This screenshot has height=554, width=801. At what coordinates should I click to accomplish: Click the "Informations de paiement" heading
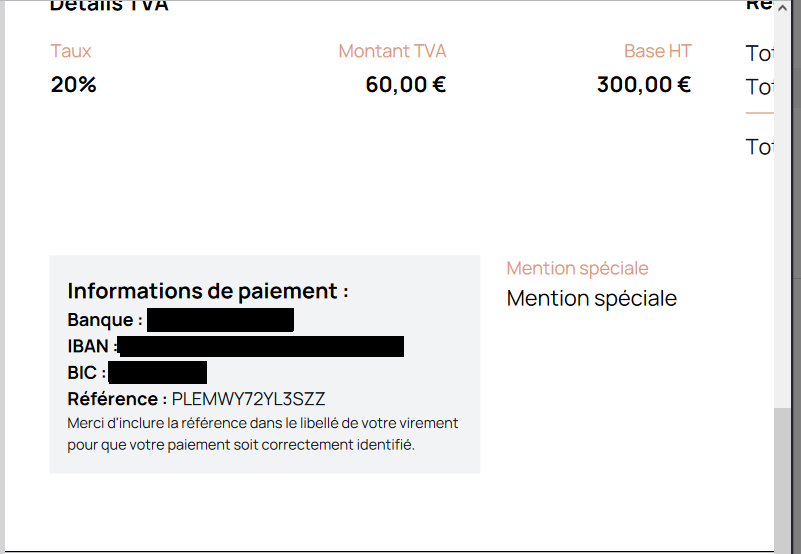tap(207, 291)
